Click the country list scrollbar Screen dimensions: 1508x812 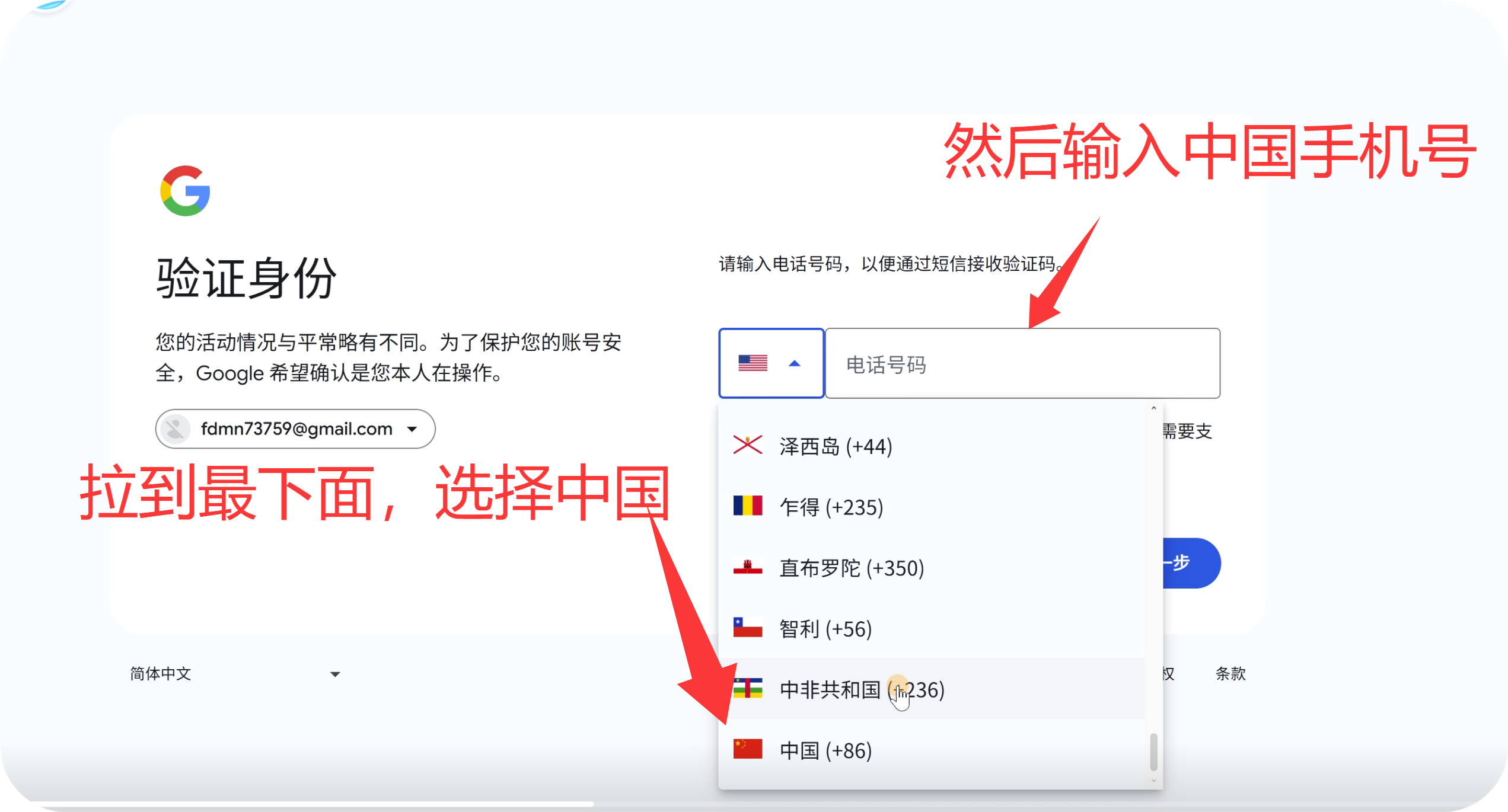(1155, 753)
